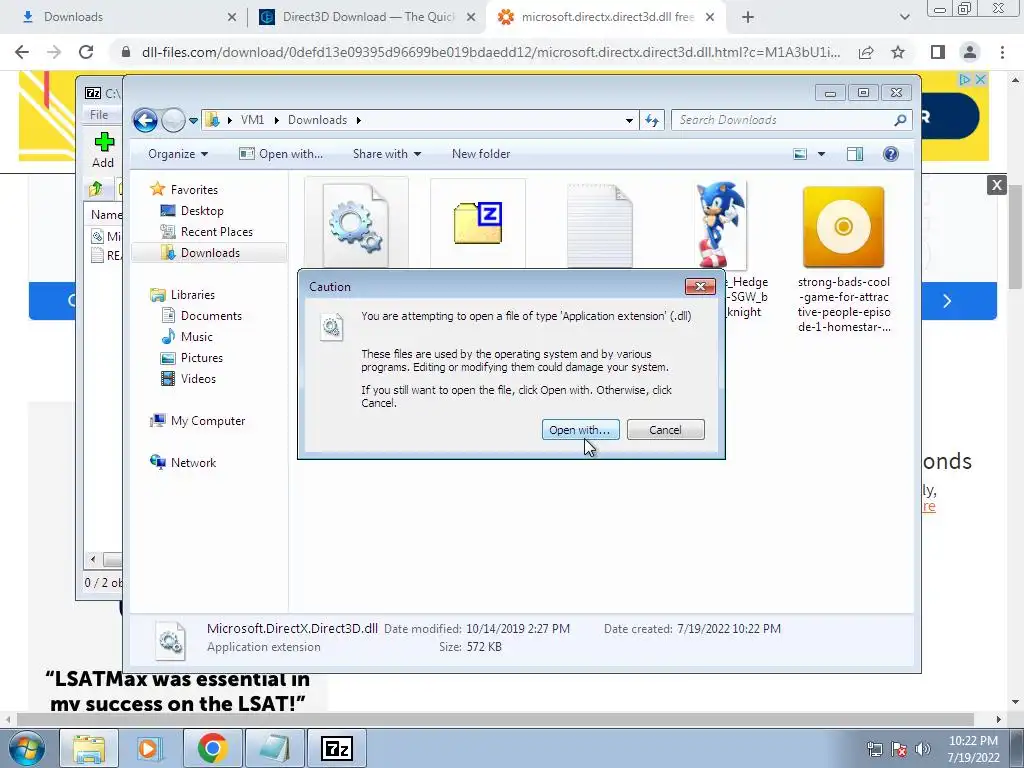Toggle Chrome side panel icon
The width and height of the screenshot is (1024, 768).
pyautogui.click(x=938, y=52)
